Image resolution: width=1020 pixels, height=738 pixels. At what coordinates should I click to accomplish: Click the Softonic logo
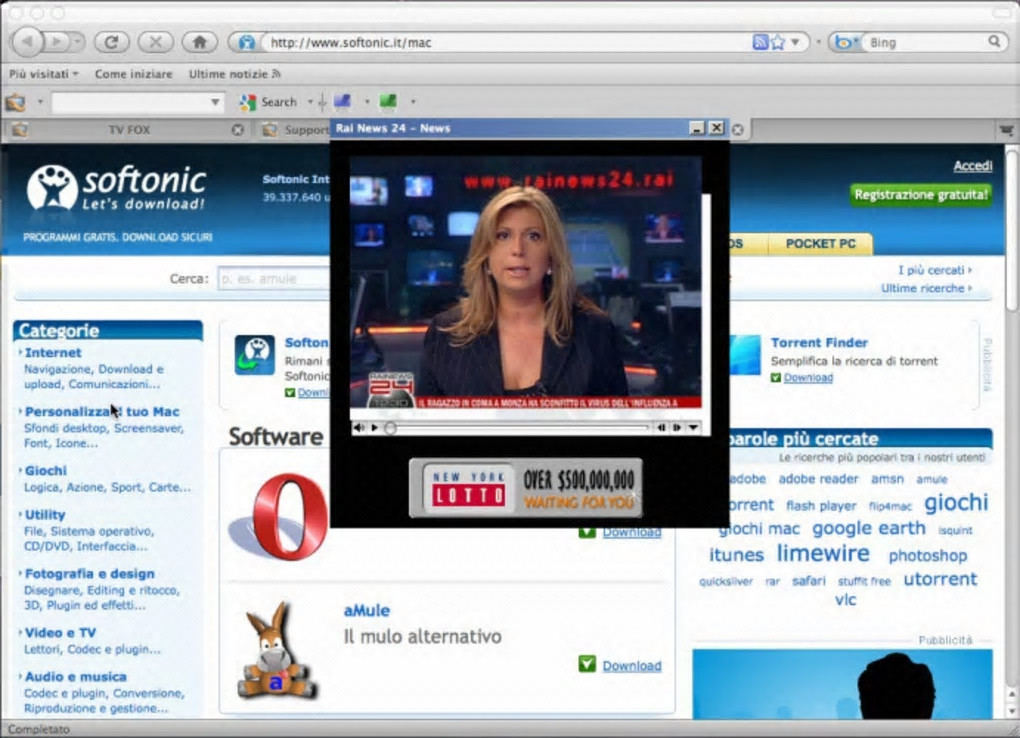click(116, 188)
